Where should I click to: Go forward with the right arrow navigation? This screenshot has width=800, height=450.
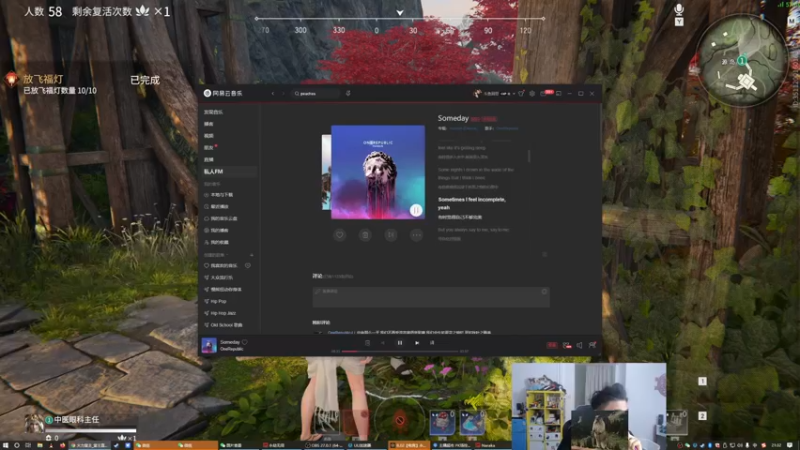(x=284, y=93)
